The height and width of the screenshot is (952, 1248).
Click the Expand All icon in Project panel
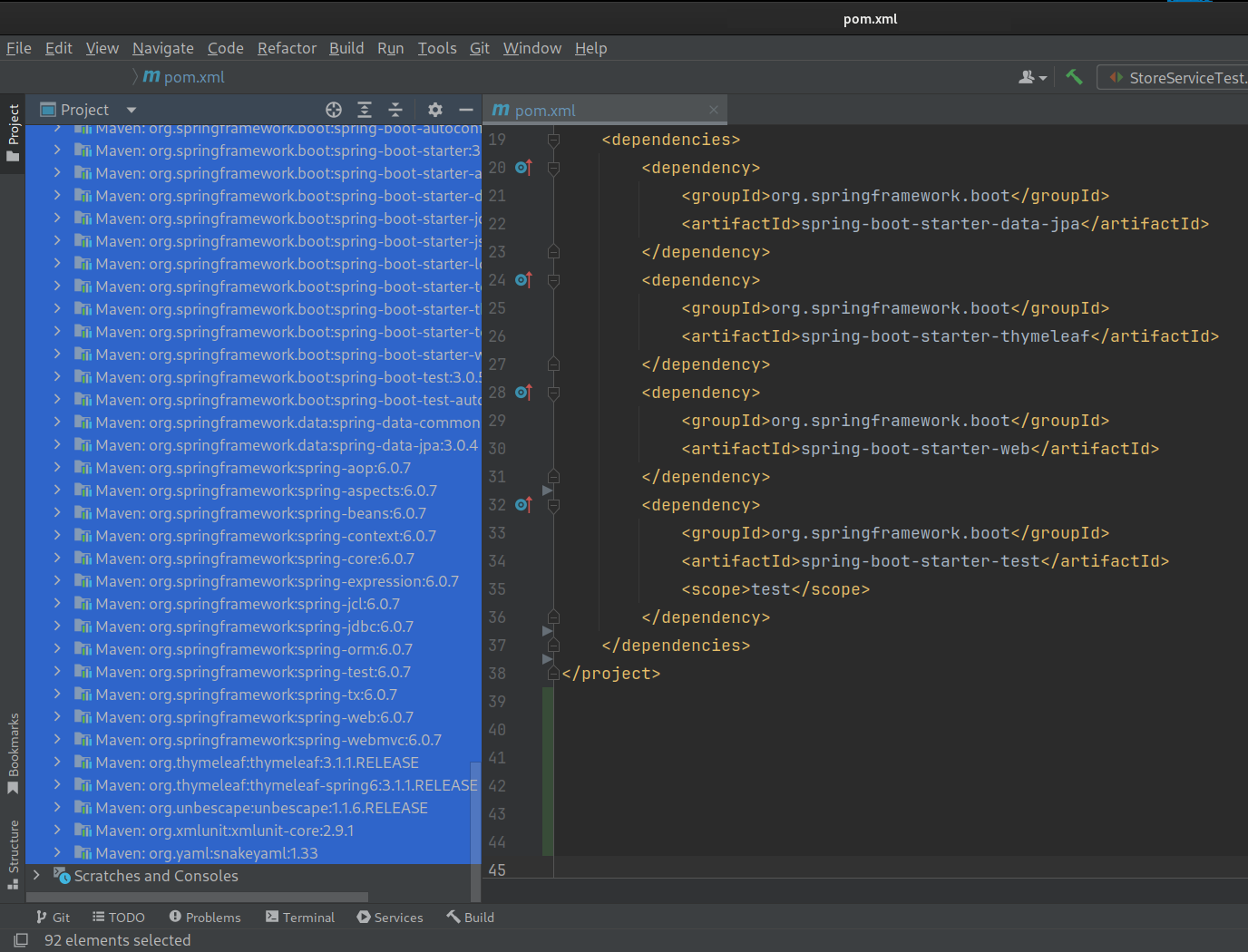(365, 110)
